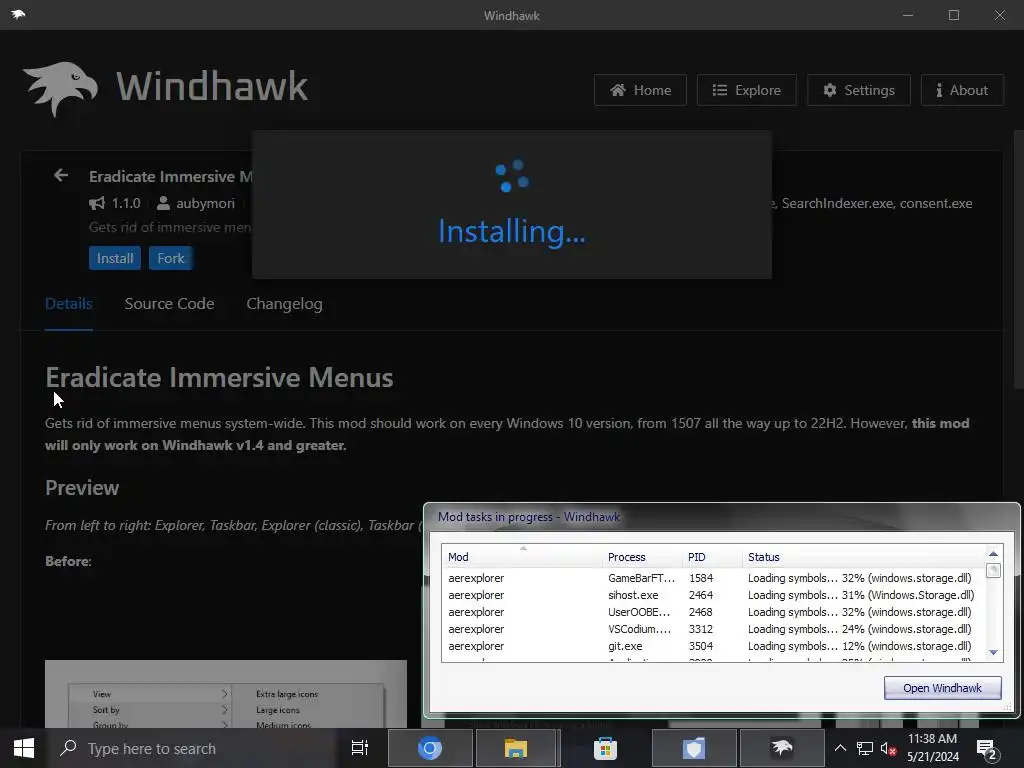Screen dimensions: 1024x768
Task: Select the UserOOBE task row
Action: 712,612
